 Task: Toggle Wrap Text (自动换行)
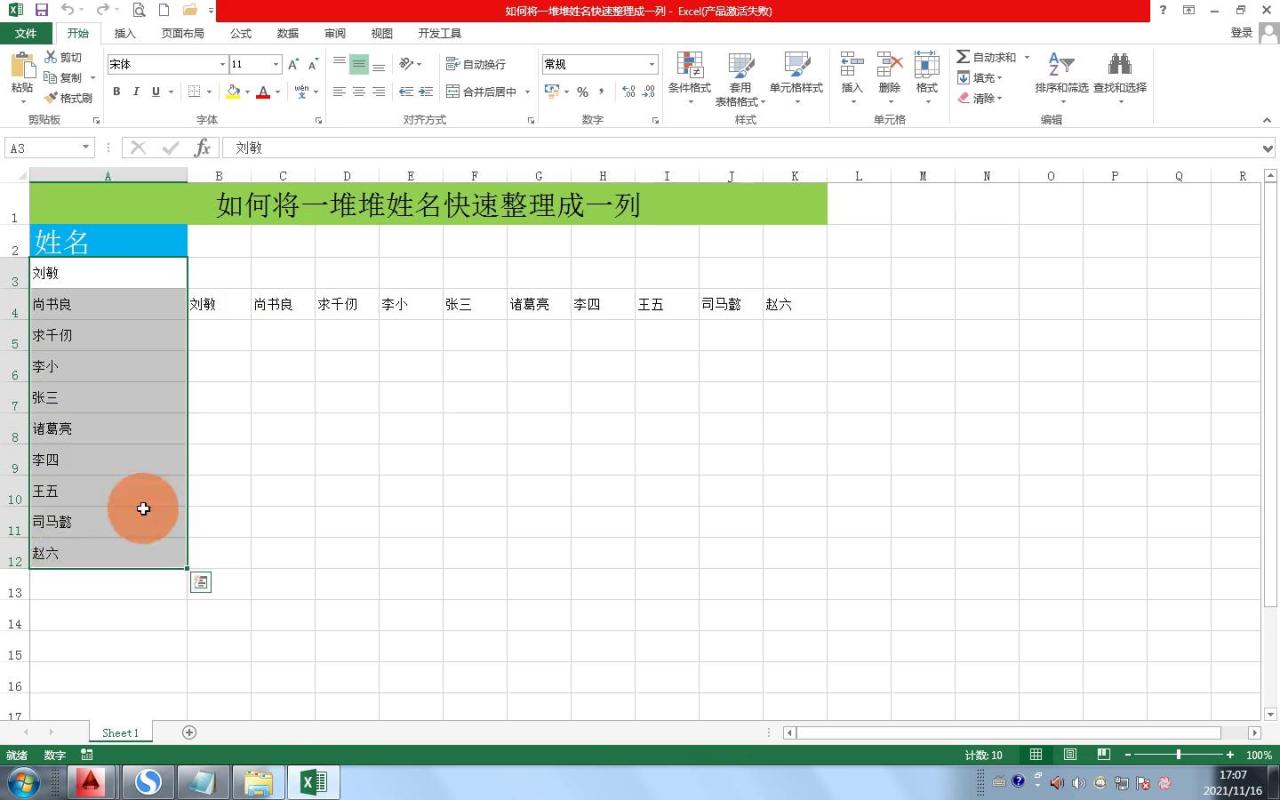[x=476, y=64]
